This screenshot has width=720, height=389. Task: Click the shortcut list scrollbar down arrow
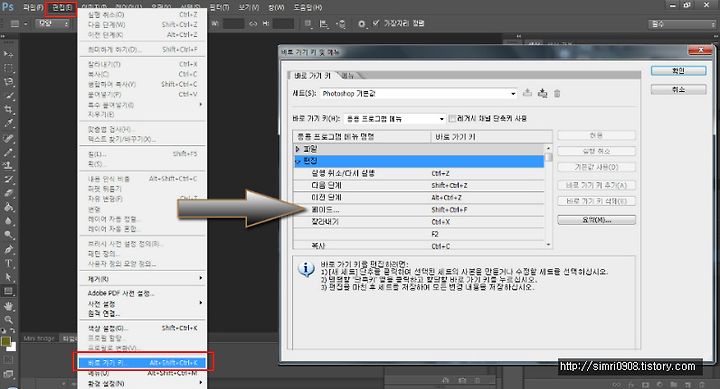(x=548, y=245)
